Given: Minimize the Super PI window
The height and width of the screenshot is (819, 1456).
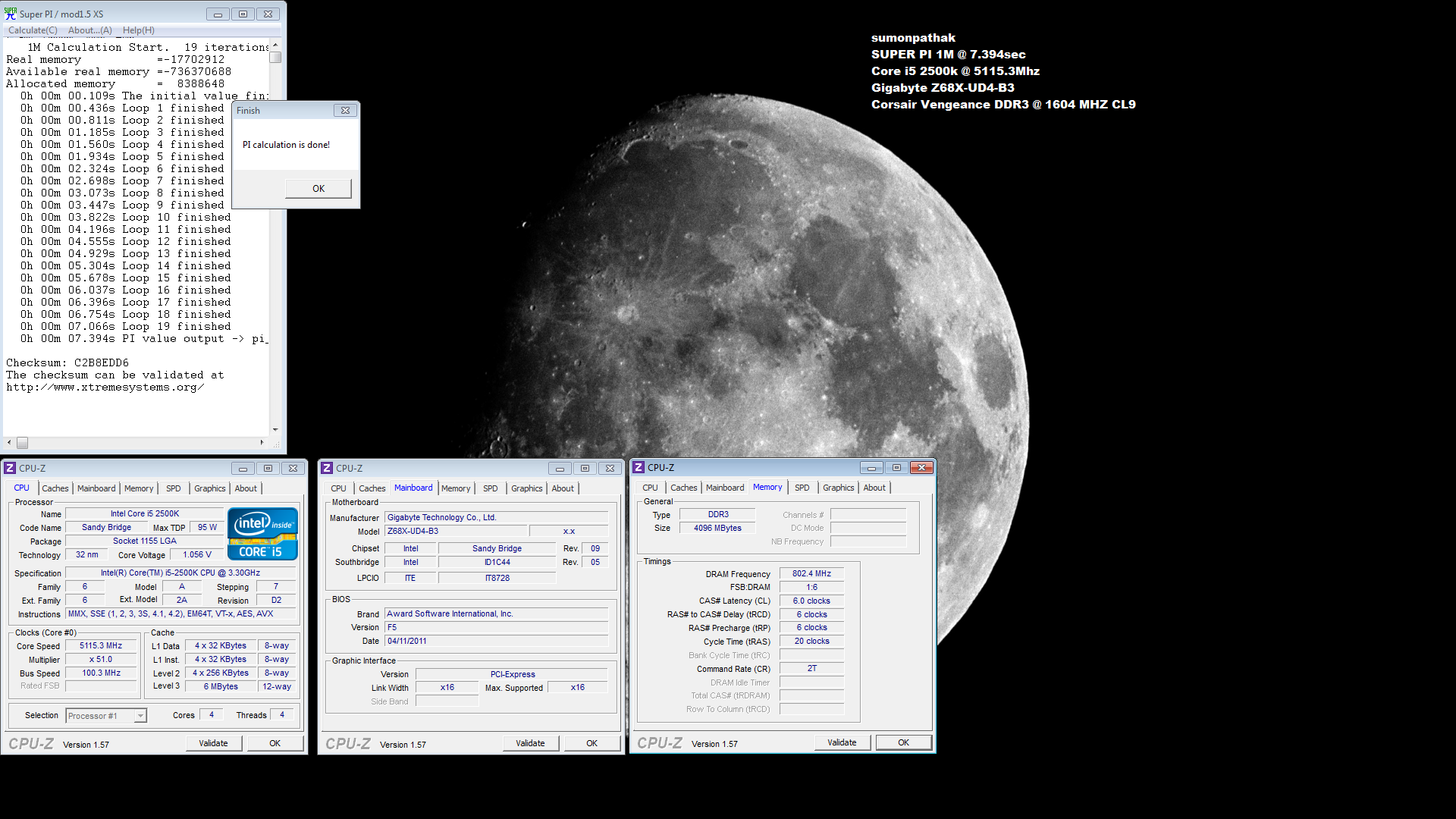Looking at the screenshot, I should point(218,14).
